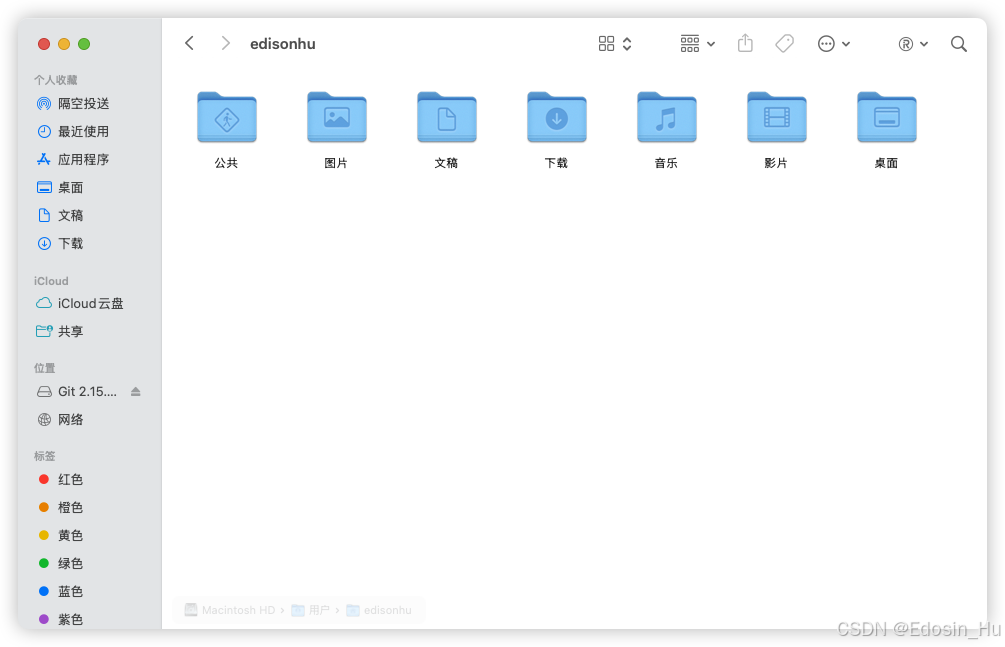
Task: Eject the Git 2.15 volume
Action: coord(135,392)
